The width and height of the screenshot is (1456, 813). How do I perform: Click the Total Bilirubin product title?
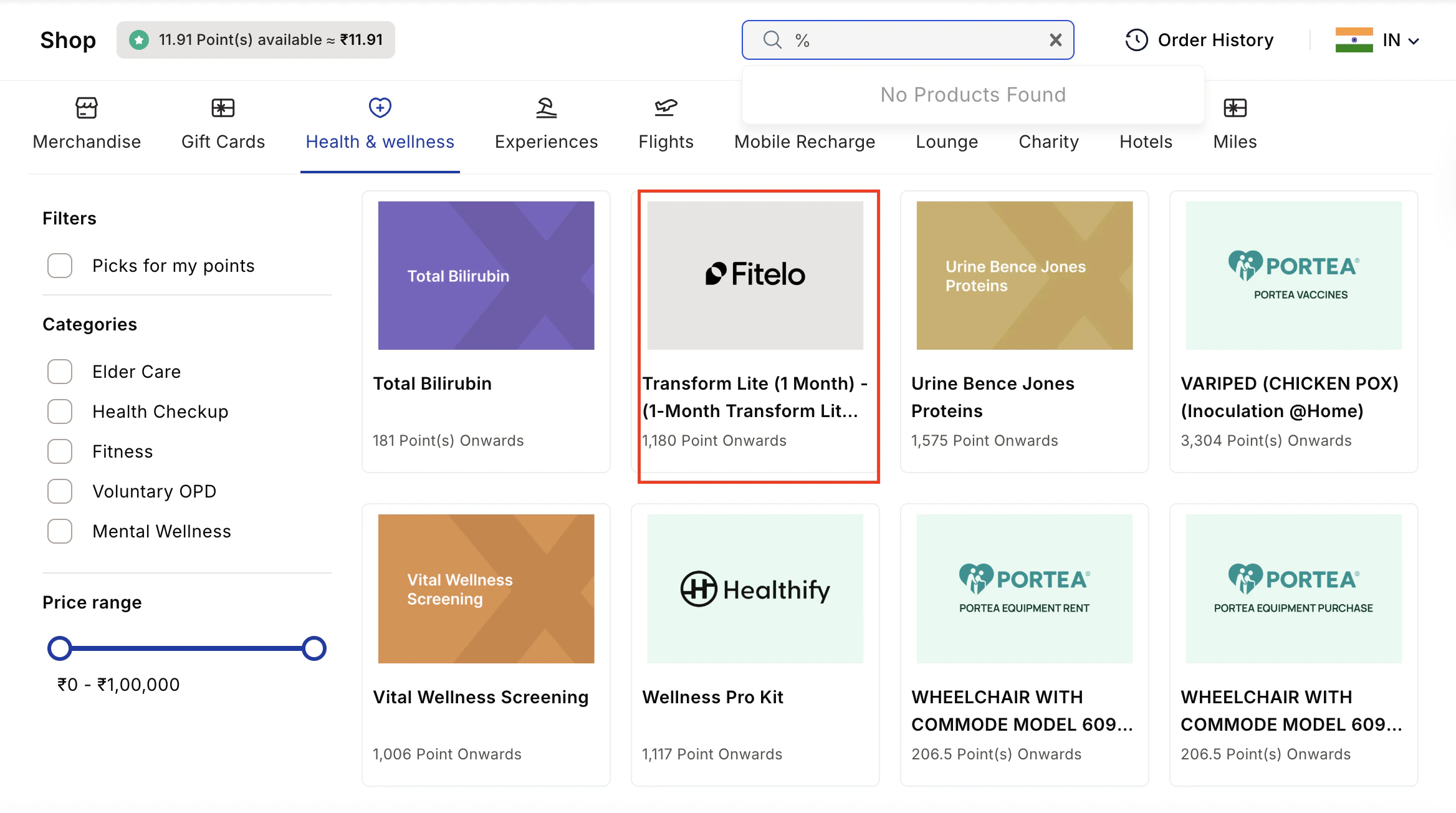pyautogui.click(x=432, y=383)
